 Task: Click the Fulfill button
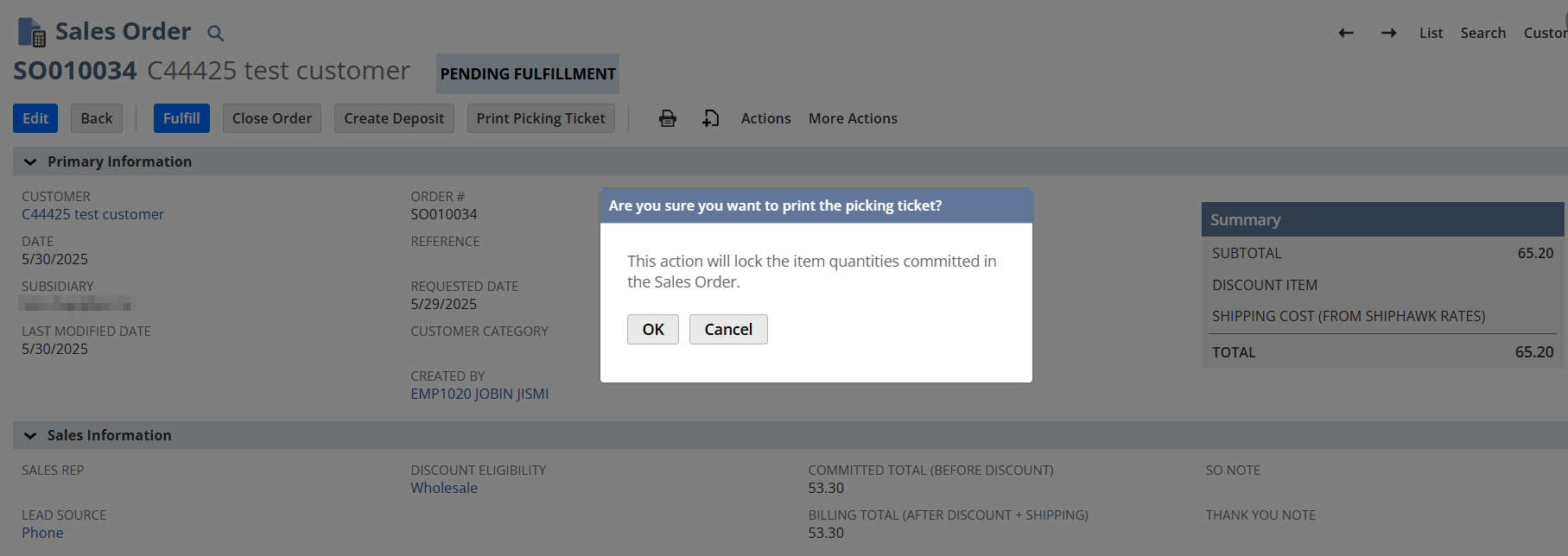(181, 118)
